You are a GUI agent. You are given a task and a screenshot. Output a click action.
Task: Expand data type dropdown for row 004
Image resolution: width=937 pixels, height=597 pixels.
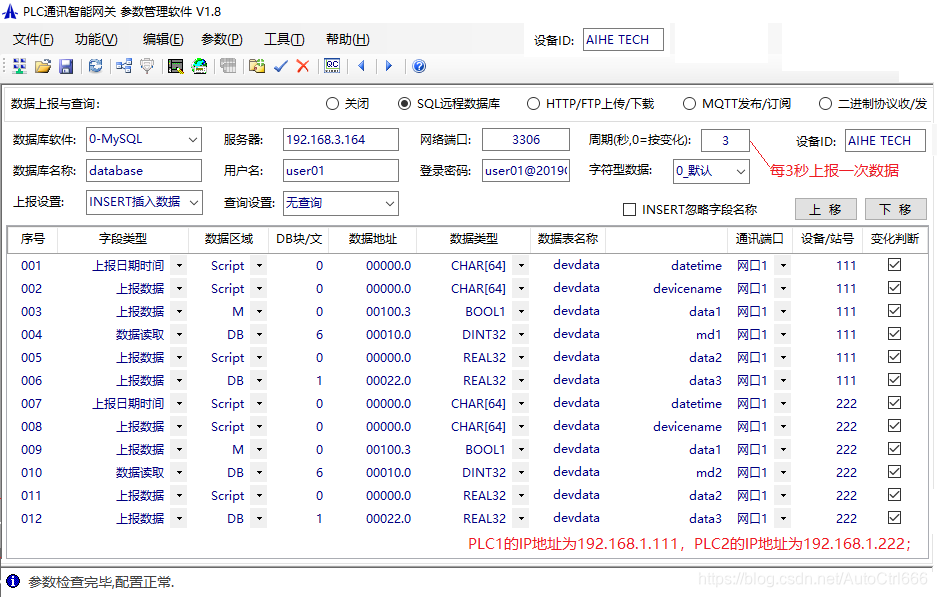[x=520, y=334]
